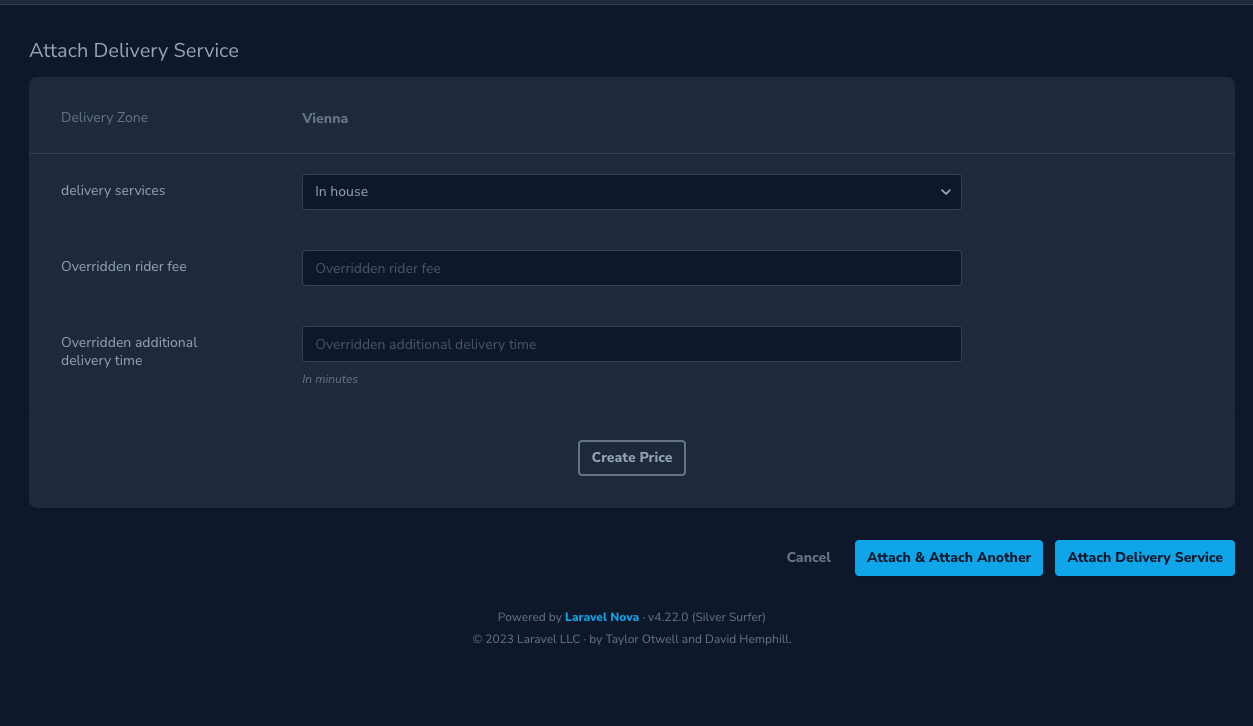Focus the Overridden additional delivery time field
Image resolution: width=1253 pixels, height=726 pixels.
(631, 343)
